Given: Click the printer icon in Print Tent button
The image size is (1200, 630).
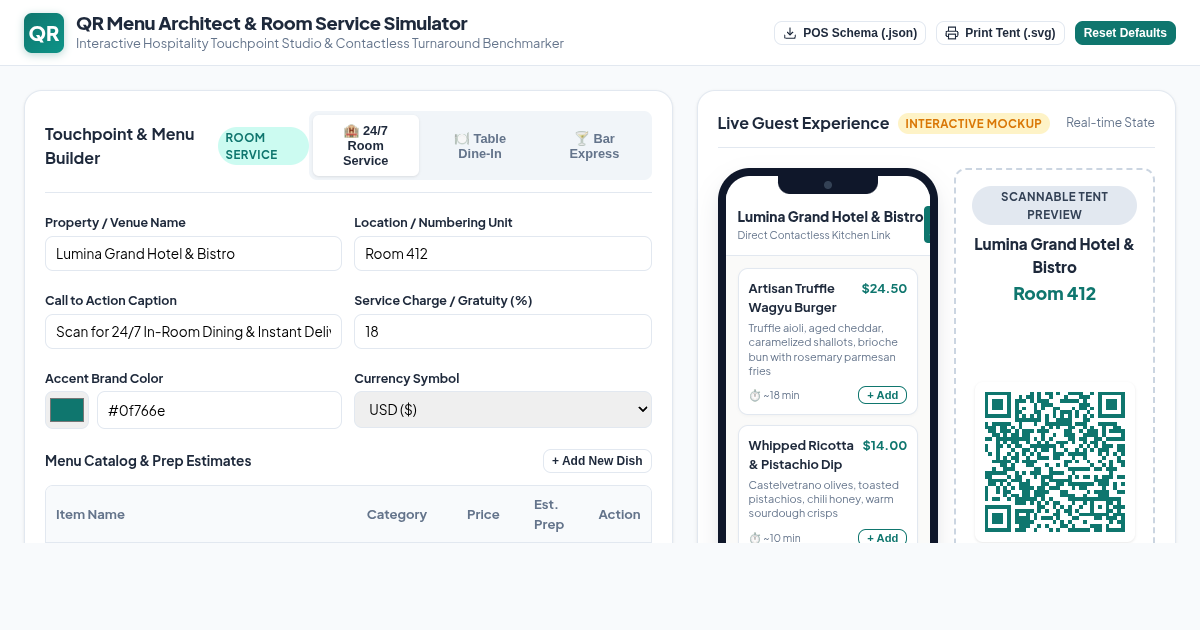Looking at the screenshot, I should (x=952, y=33).
